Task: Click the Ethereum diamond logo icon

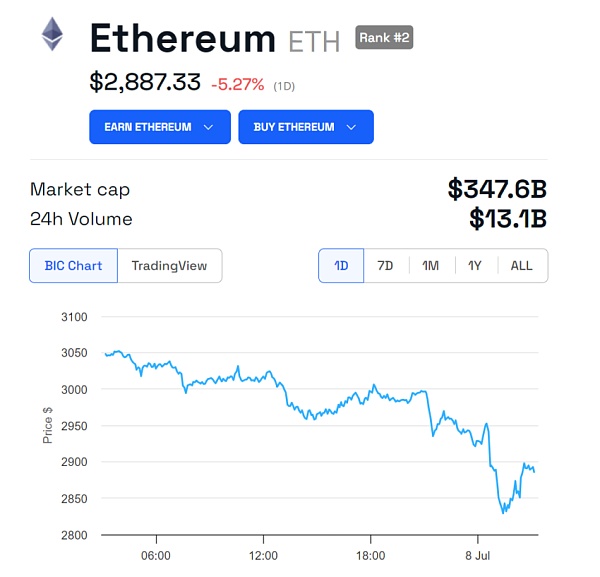Action: 51,35
